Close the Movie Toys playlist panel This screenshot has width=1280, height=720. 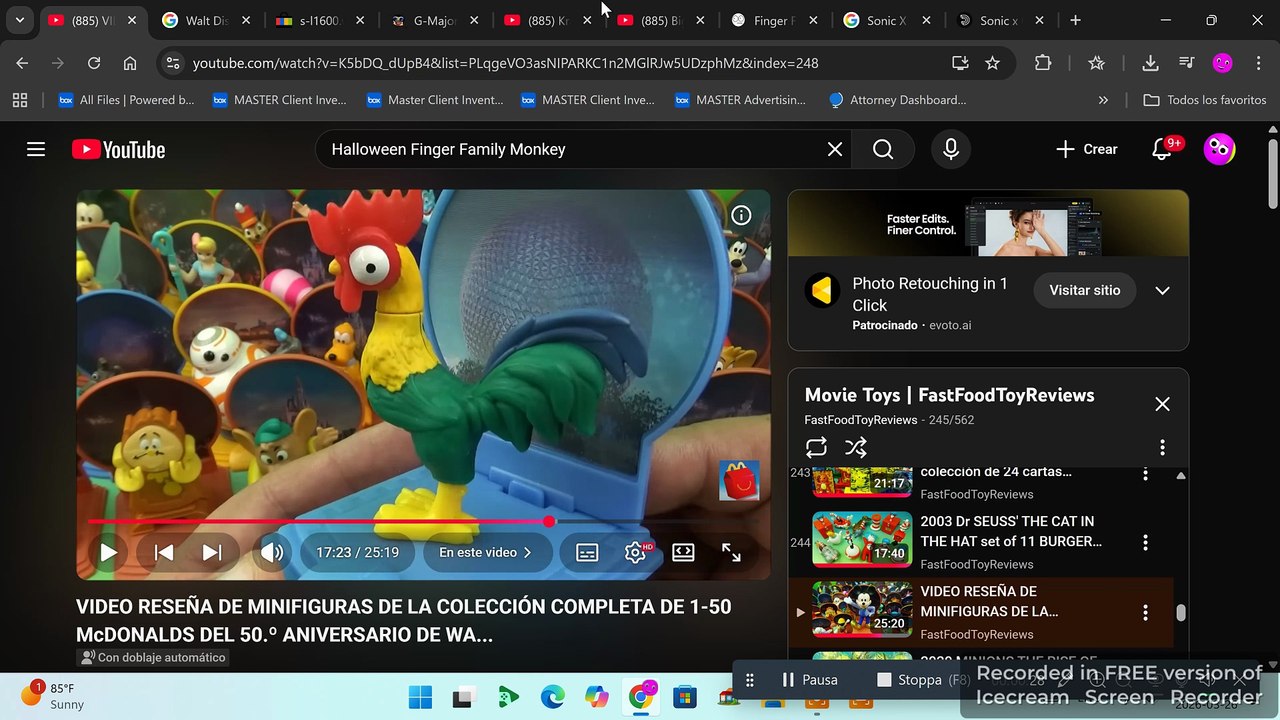(1162, 404)
